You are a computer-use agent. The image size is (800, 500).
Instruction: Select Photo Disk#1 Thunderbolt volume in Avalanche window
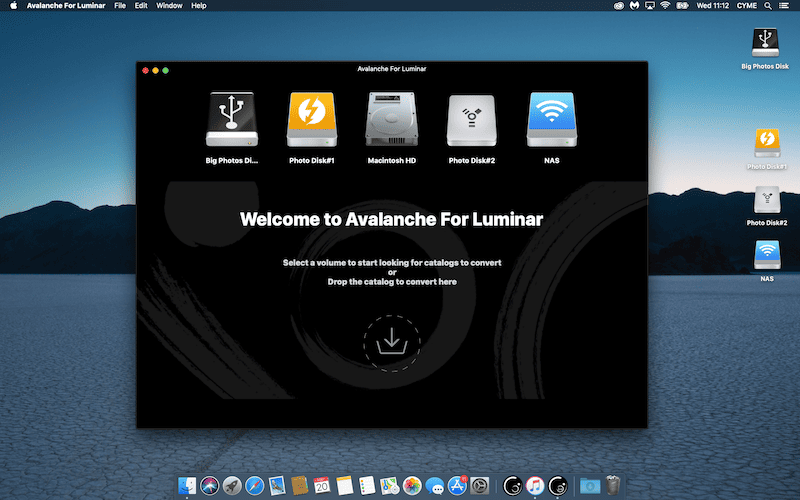point(312,119)
